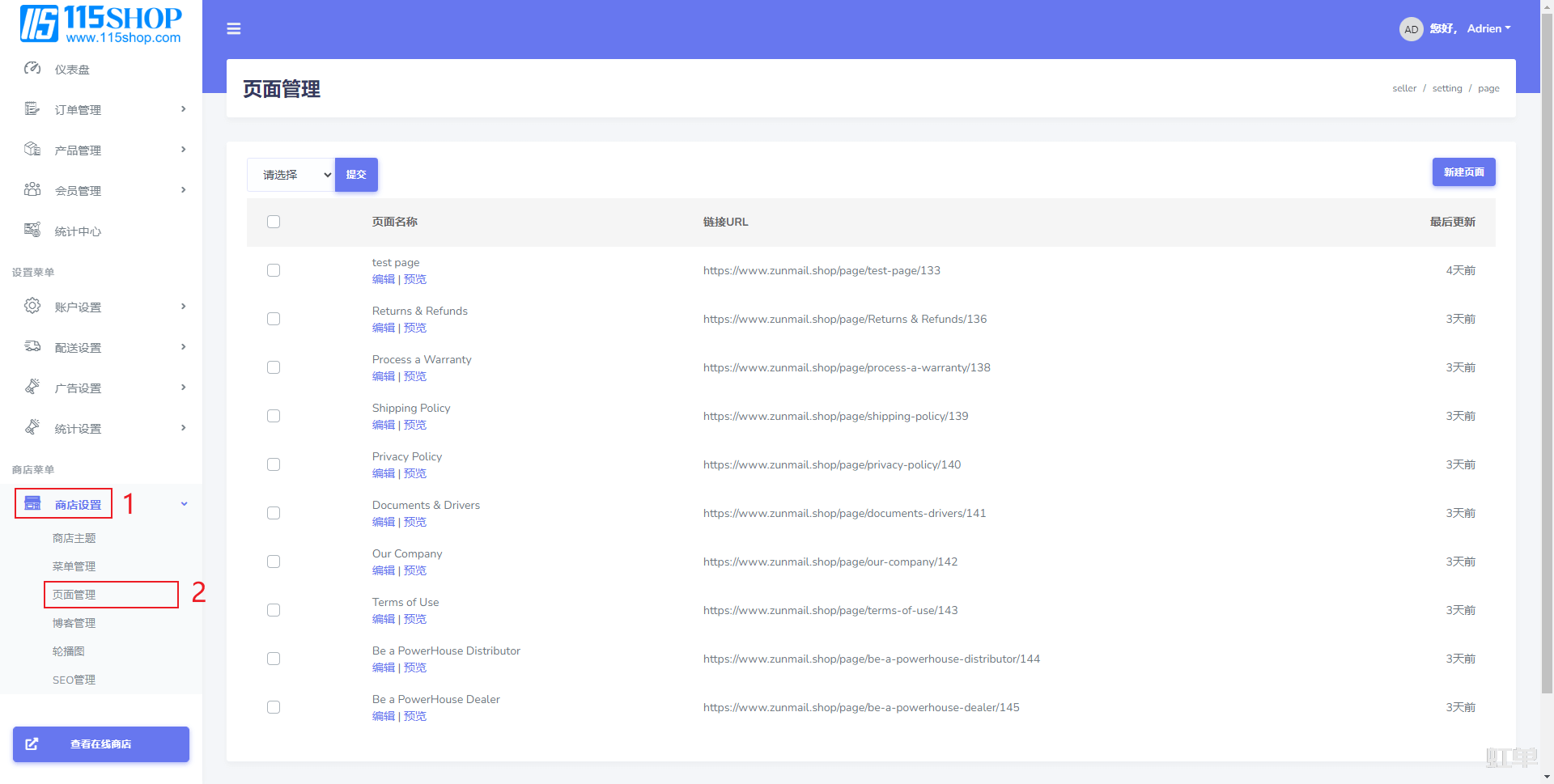Click 编辑 link for Shipping Policy
Image resolution: width=1554 pixels, height=784 pixels.
tap(384, 425)
